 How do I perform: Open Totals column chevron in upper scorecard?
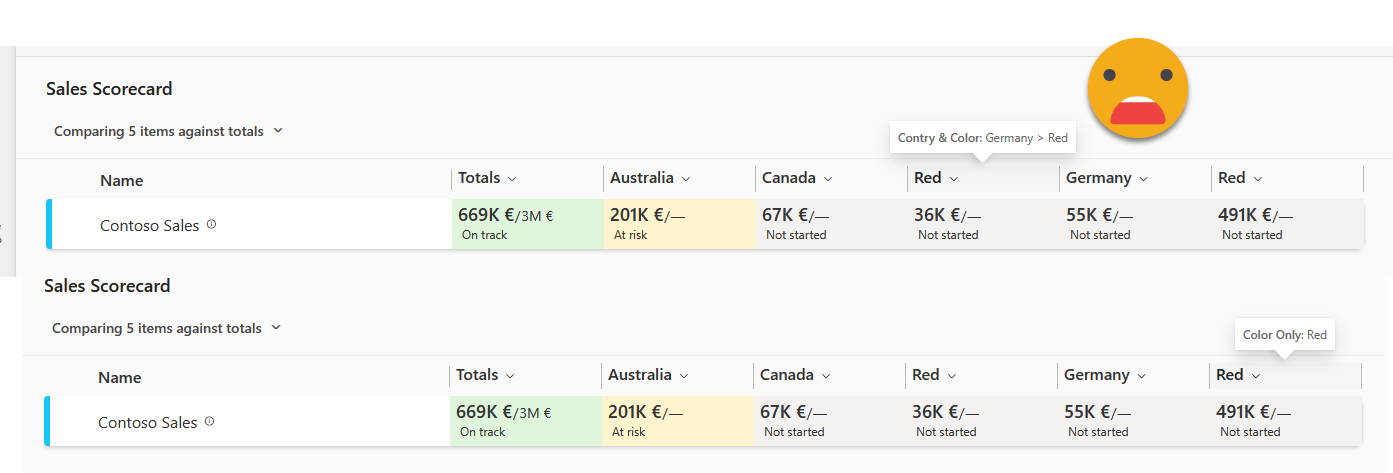tap(512, 179)
